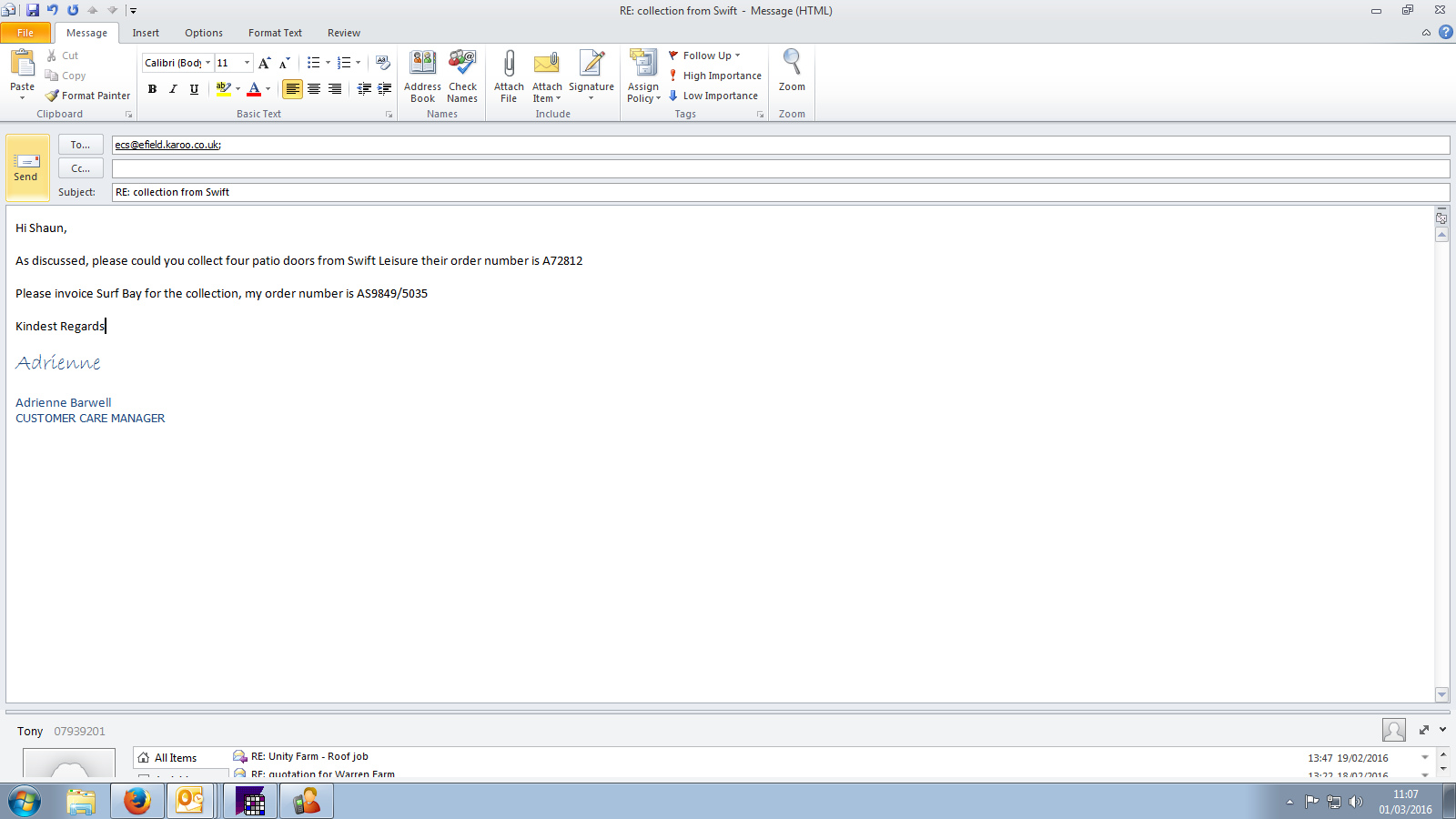The width and height of the screenshot is (1456, 819).
Task: Click into the Cc address field
Action: pos(781,168)
